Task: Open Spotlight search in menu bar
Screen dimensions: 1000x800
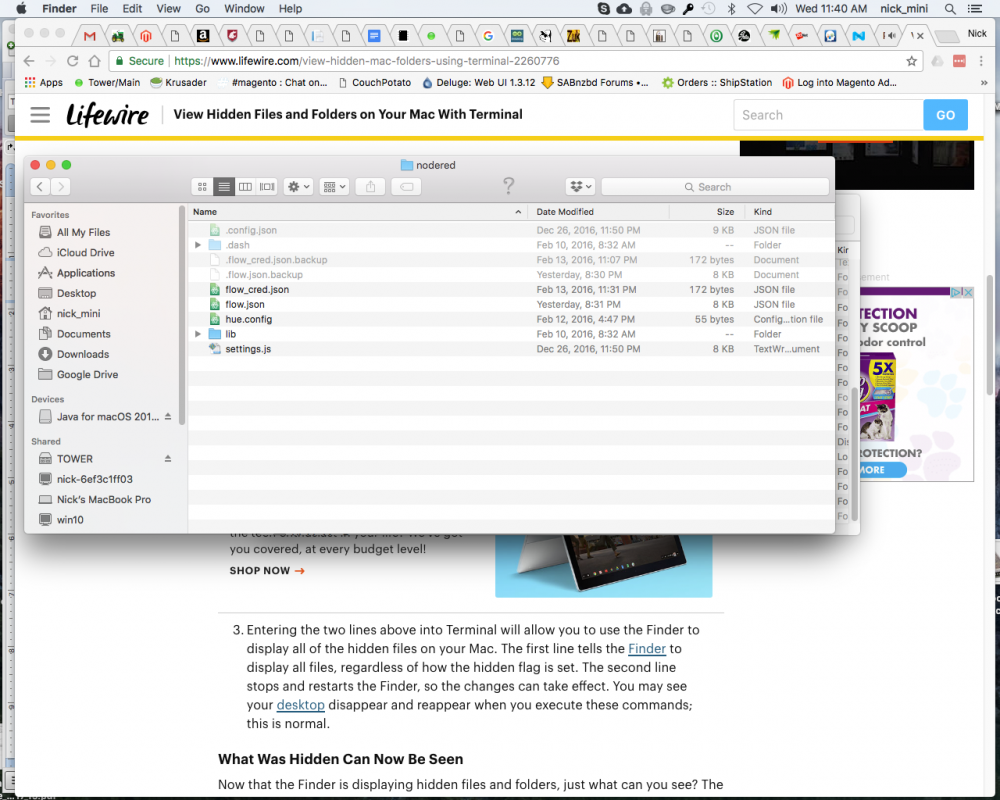Action: click(950, 9)
